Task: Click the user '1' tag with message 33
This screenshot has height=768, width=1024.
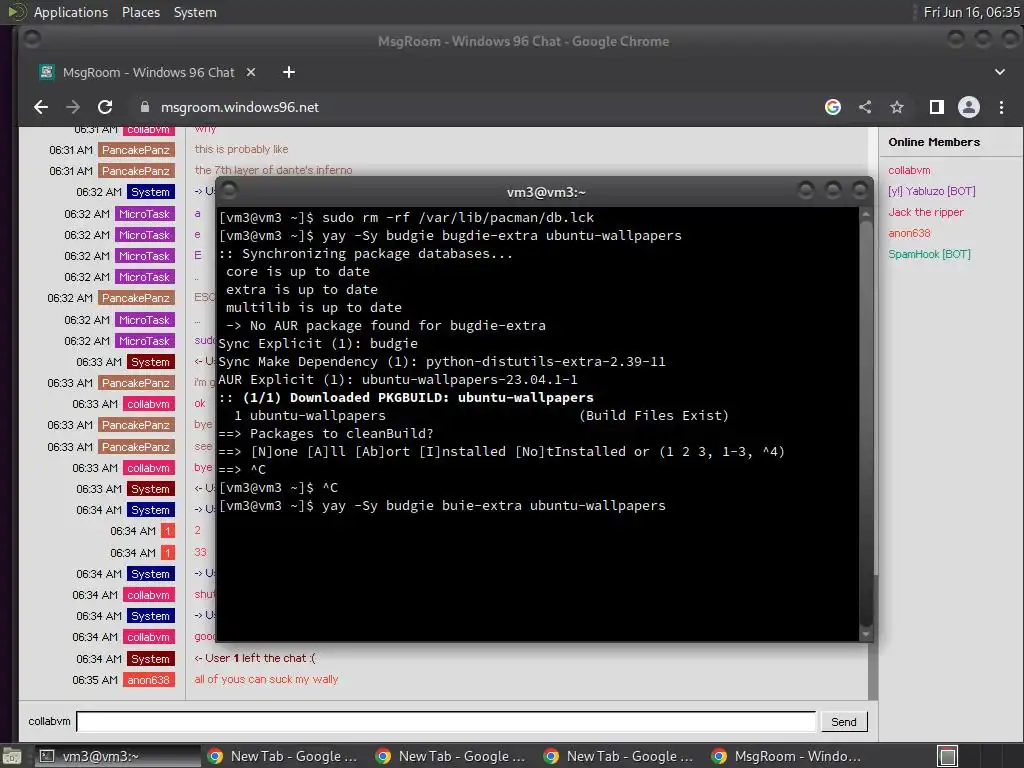Action: (x=168, y=552)
